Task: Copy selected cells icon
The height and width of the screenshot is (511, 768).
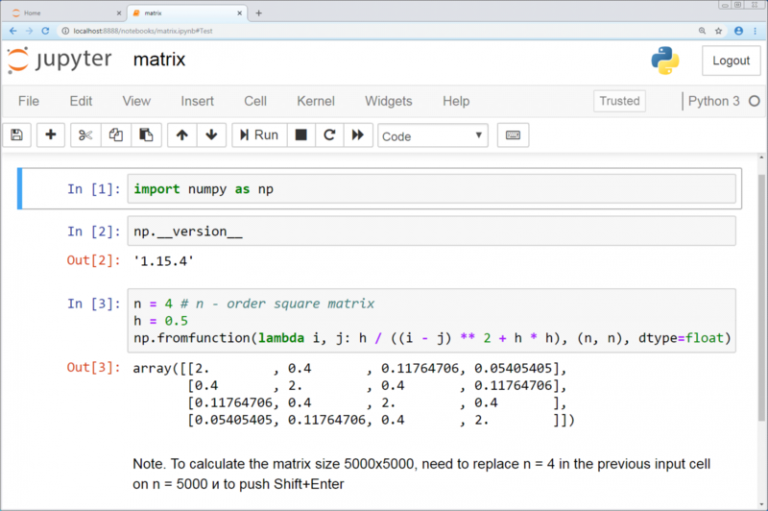Action: point(116,135)
